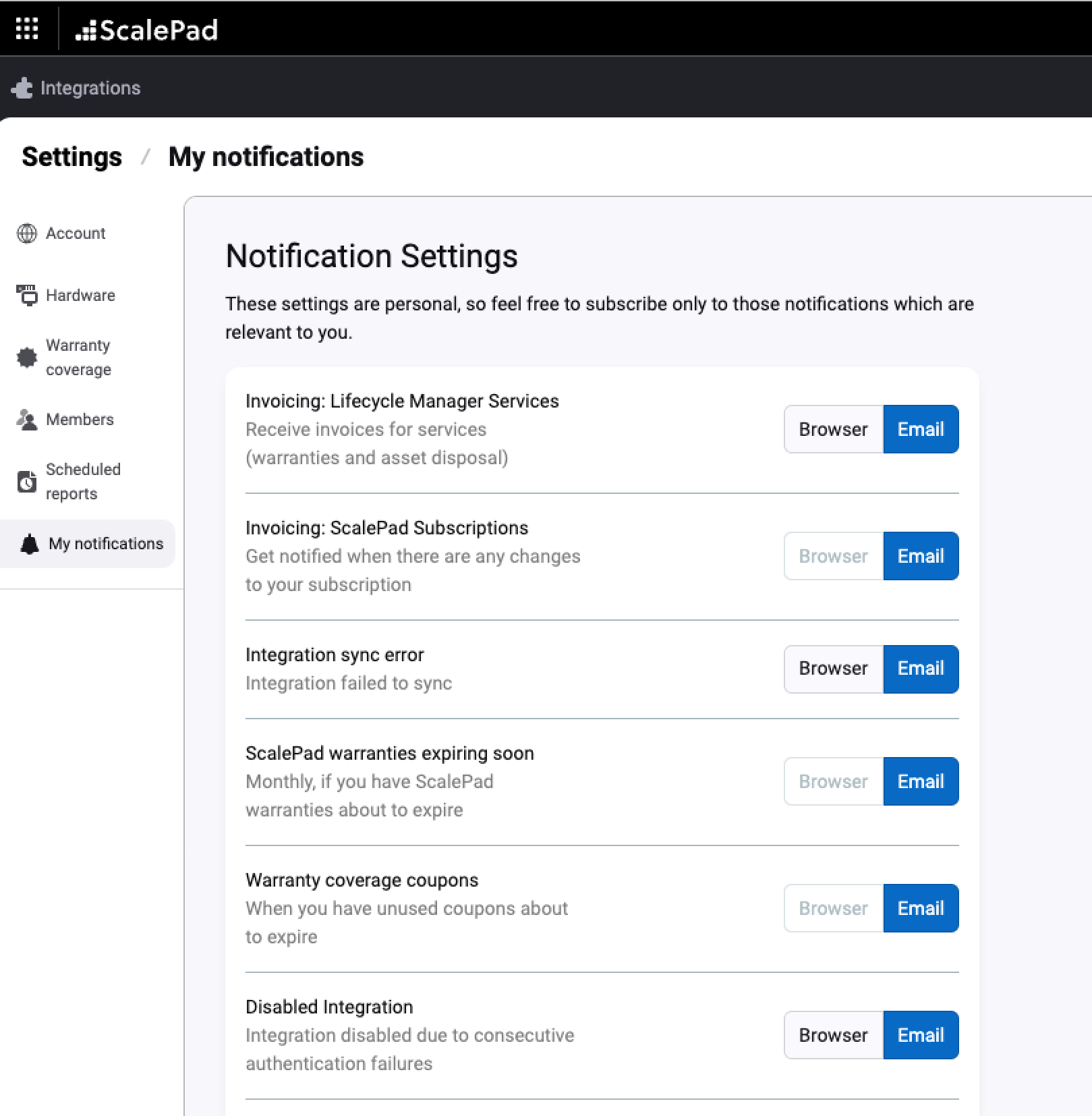
Task: Toggle Email for warranties expiring soon
Action: [921, 781]
